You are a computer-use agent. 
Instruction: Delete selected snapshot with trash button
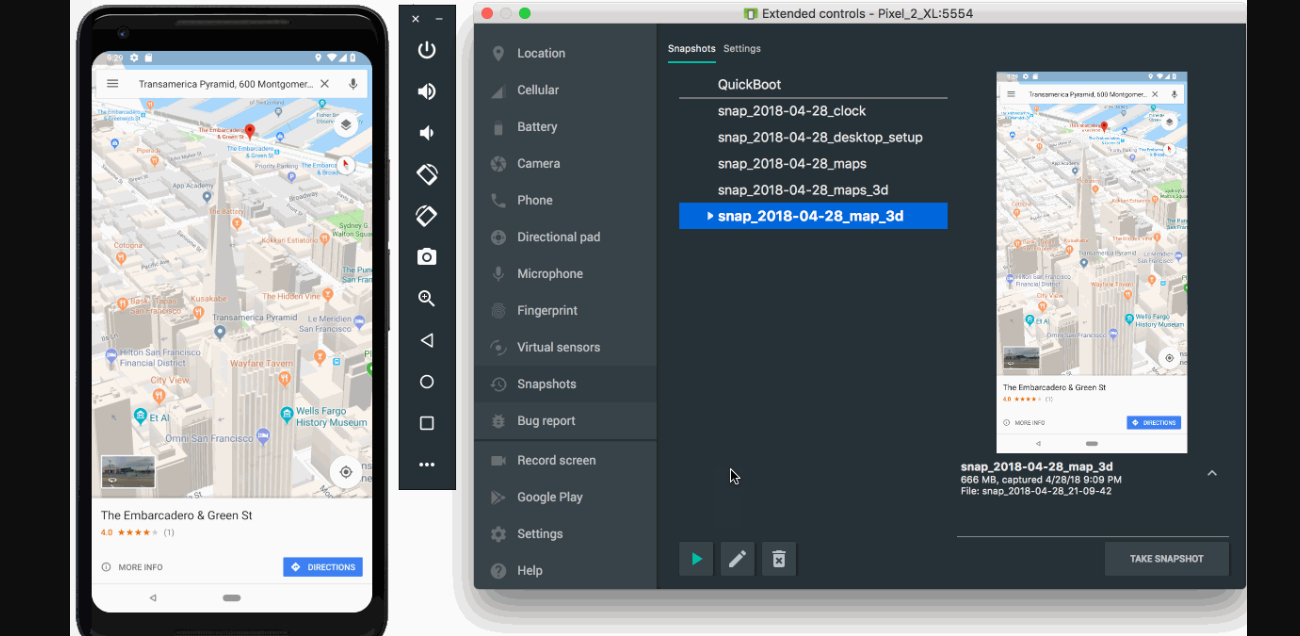tap(779, 559)
